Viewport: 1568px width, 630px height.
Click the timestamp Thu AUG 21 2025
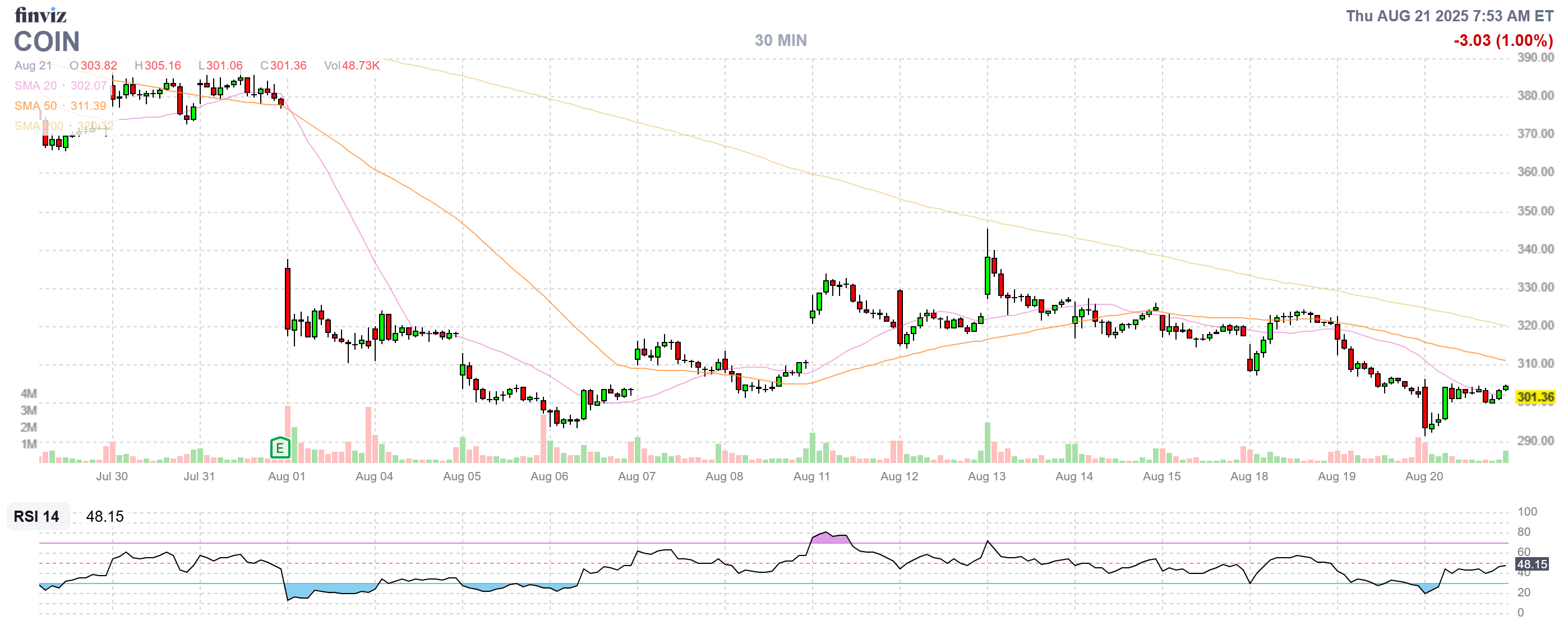pyautogui.click(x=1449, y=16)
